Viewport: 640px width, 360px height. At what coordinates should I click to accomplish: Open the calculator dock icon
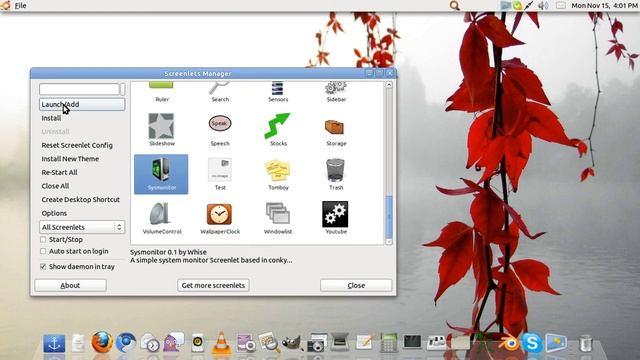[x=389, y=342]
